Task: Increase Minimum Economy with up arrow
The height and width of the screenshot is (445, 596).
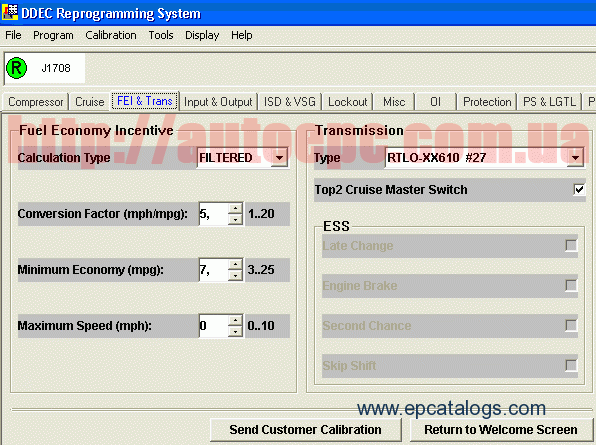Action: [236, 264]
